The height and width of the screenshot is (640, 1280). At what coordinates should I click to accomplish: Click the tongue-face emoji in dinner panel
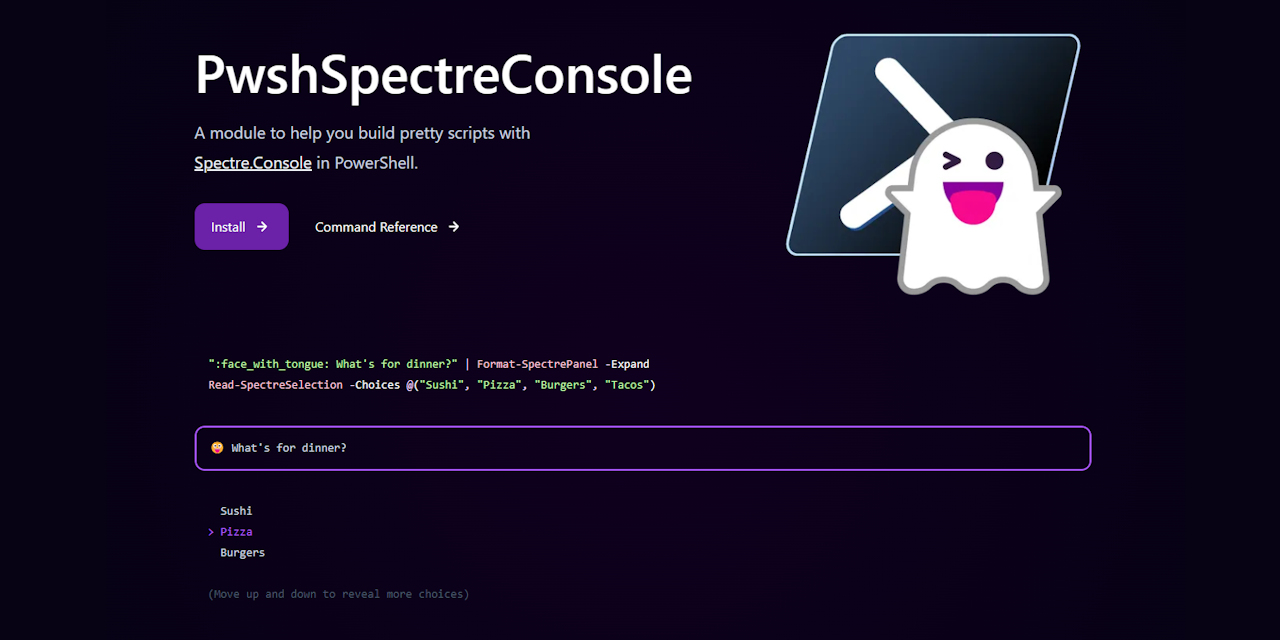[x=217, y=448]
